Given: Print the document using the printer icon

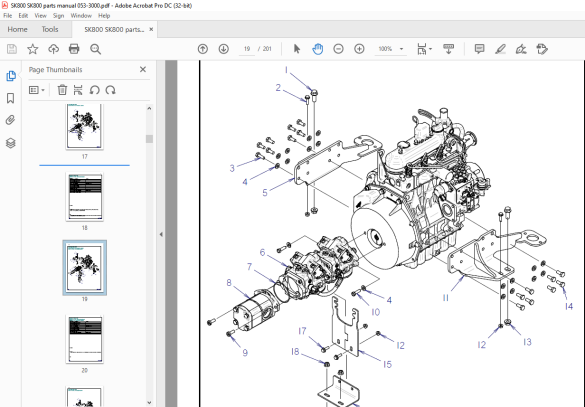Looking at the screenshot, I should [x=74, y=49].
